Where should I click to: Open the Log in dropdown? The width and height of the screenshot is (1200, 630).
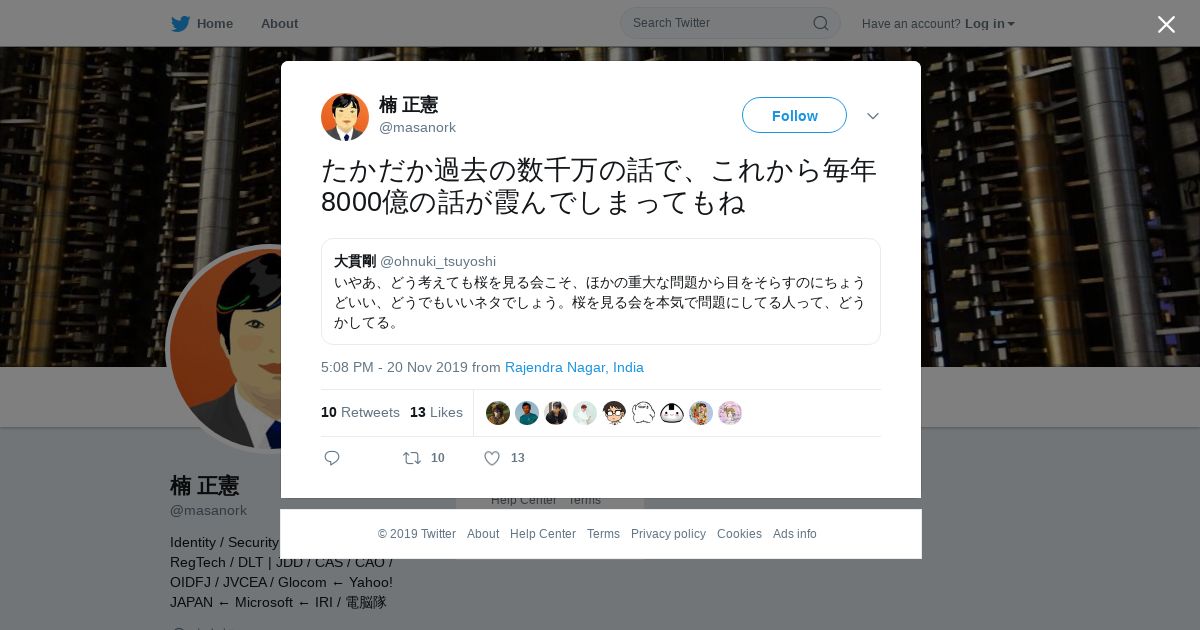click(989, 23)
